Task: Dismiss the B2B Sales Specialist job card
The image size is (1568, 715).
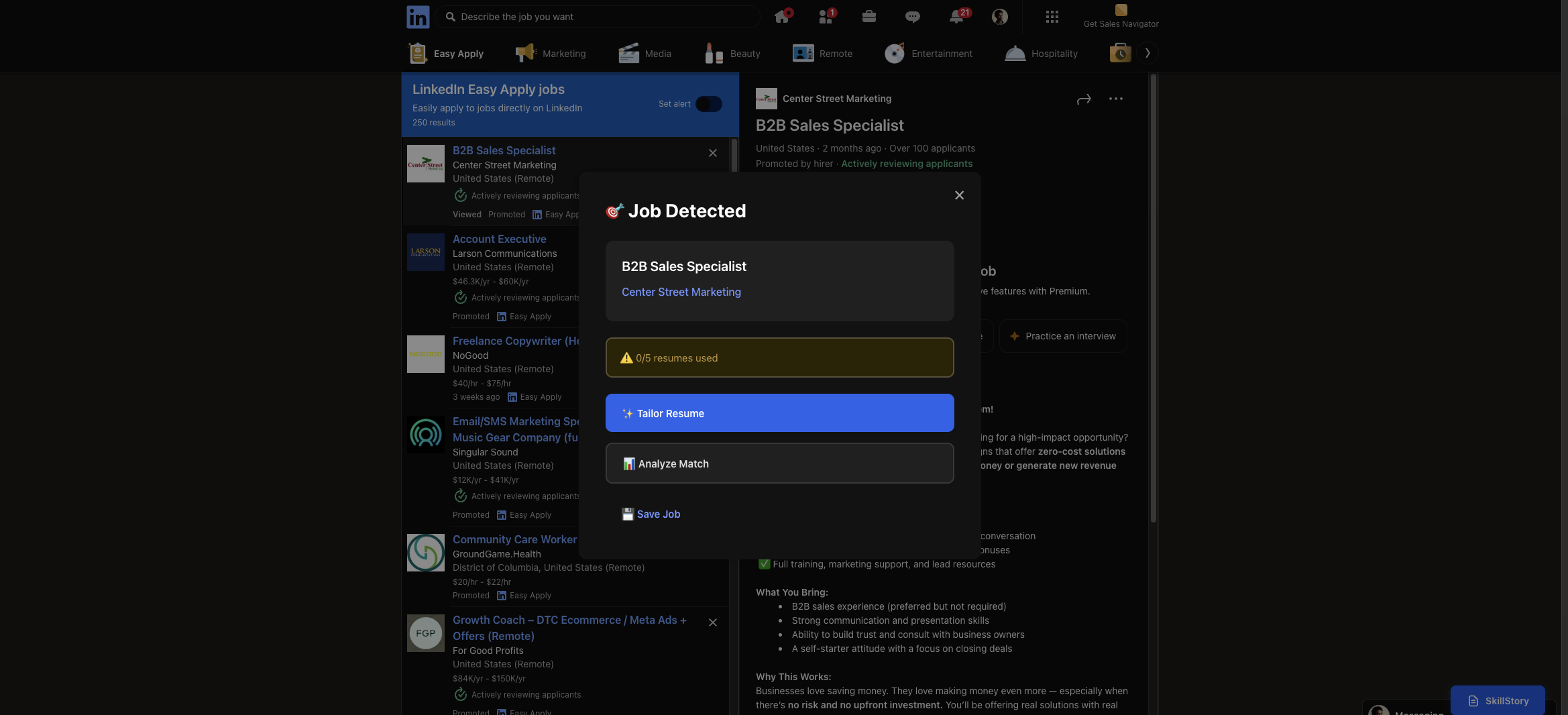Action: 713,153
